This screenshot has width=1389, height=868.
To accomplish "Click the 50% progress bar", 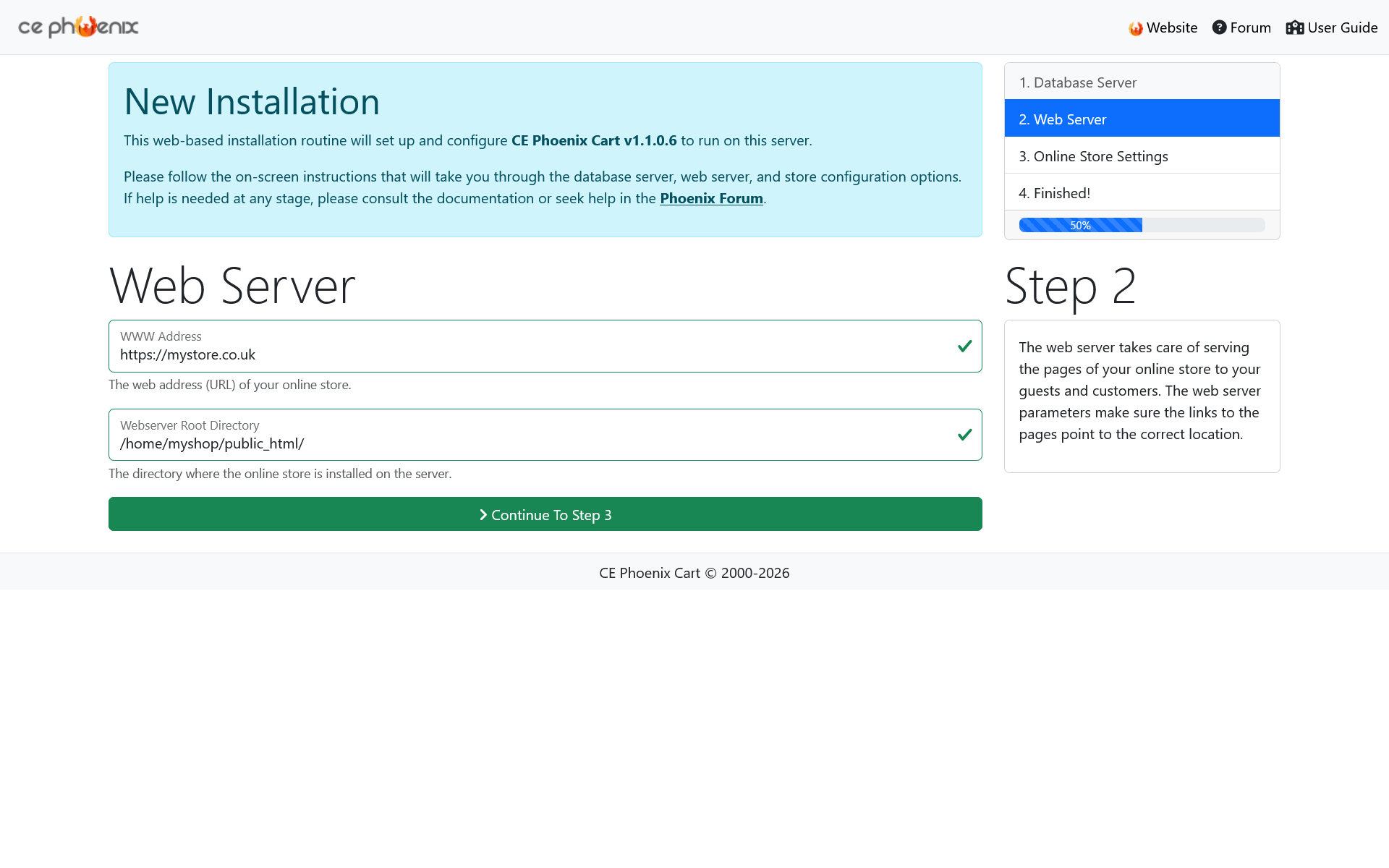I will [1142, 225].
